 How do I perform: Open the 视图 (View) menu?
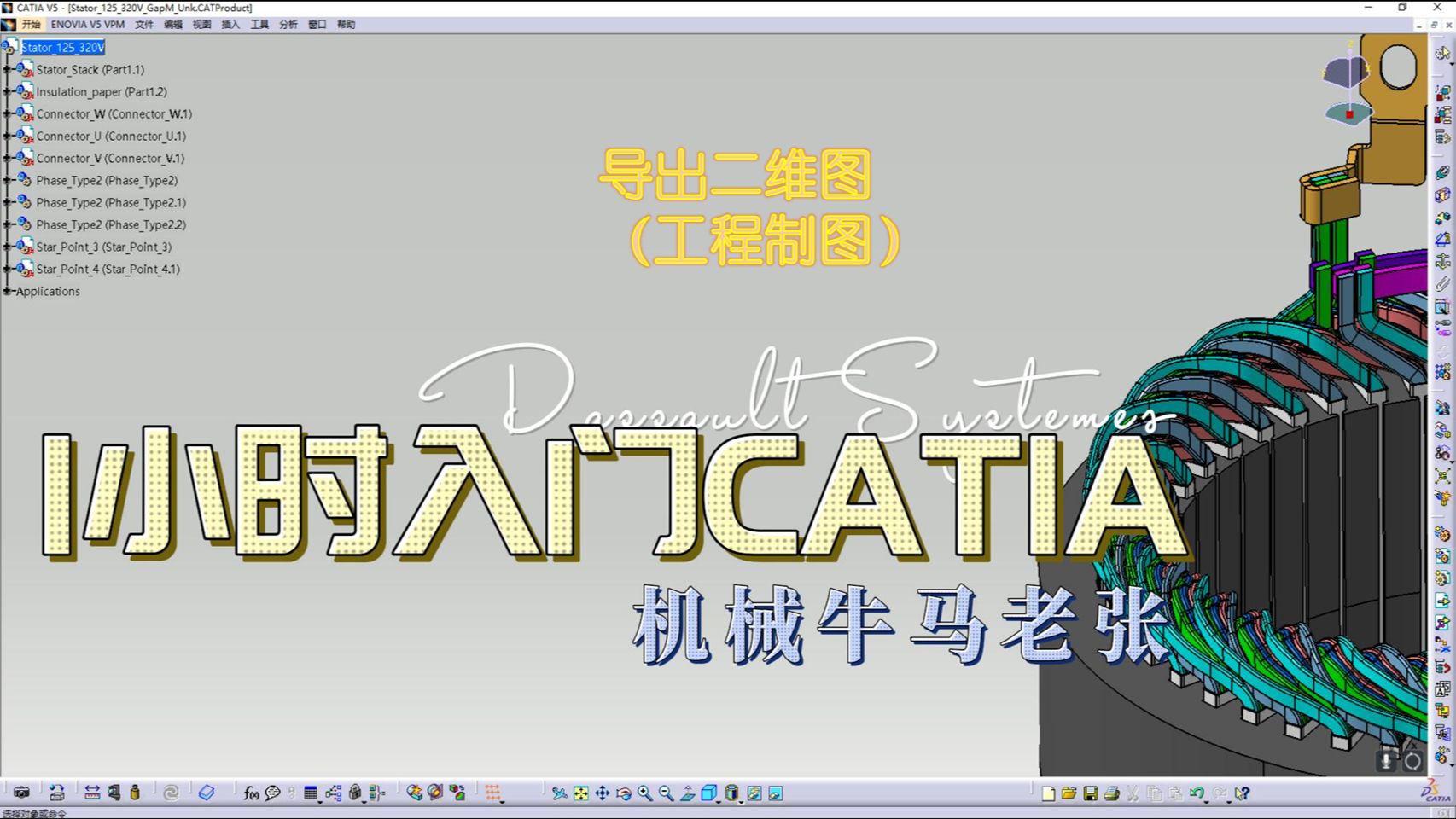202,25
